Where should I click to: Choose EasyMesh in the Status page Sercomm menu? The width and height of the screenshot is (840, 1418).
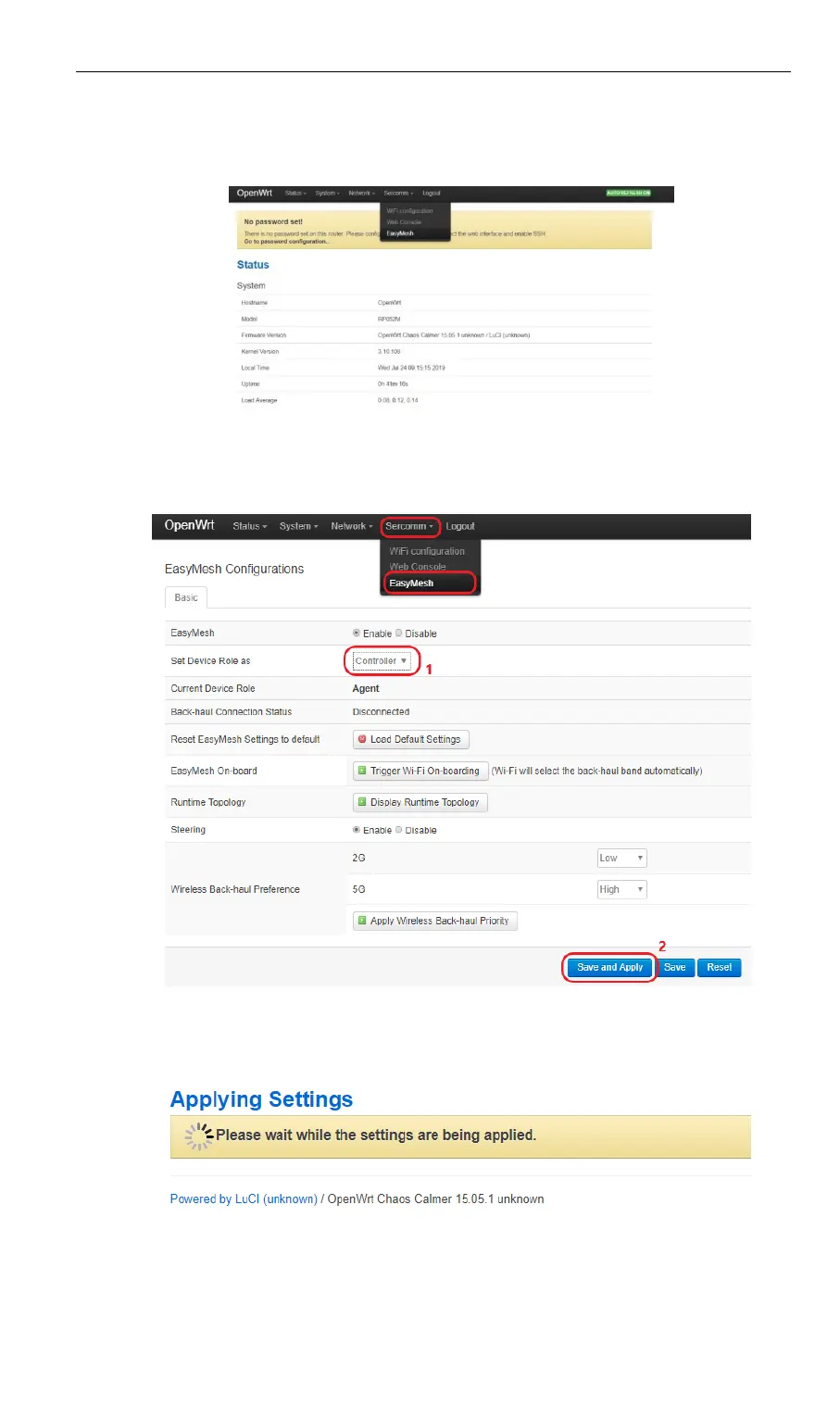point(400,233)
